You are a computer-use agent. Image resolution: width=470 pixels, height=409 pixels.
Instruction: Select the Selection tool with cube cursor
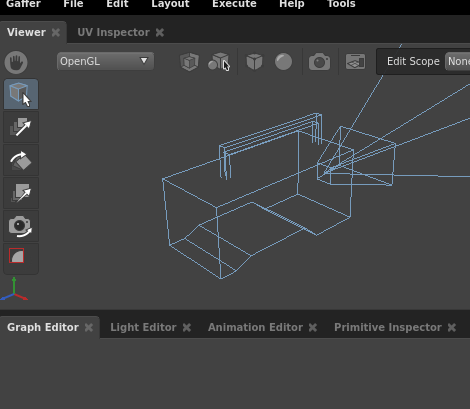tap(21, 94)
